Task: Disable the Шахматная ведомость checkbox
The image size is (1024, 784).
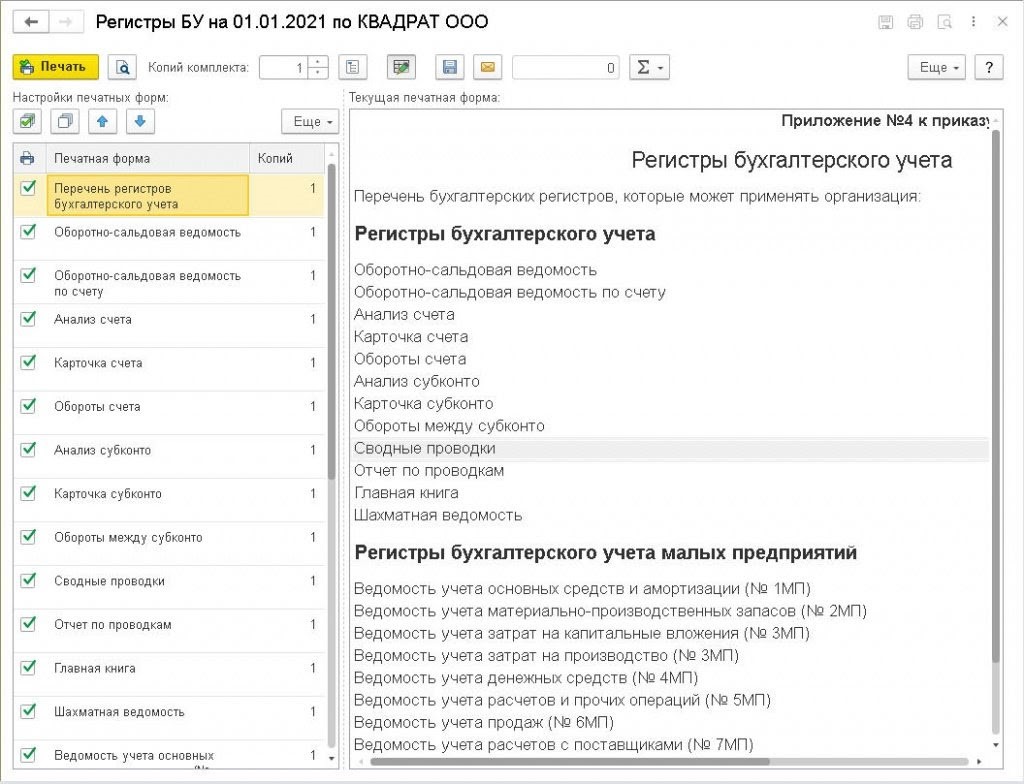Action: 28,711
